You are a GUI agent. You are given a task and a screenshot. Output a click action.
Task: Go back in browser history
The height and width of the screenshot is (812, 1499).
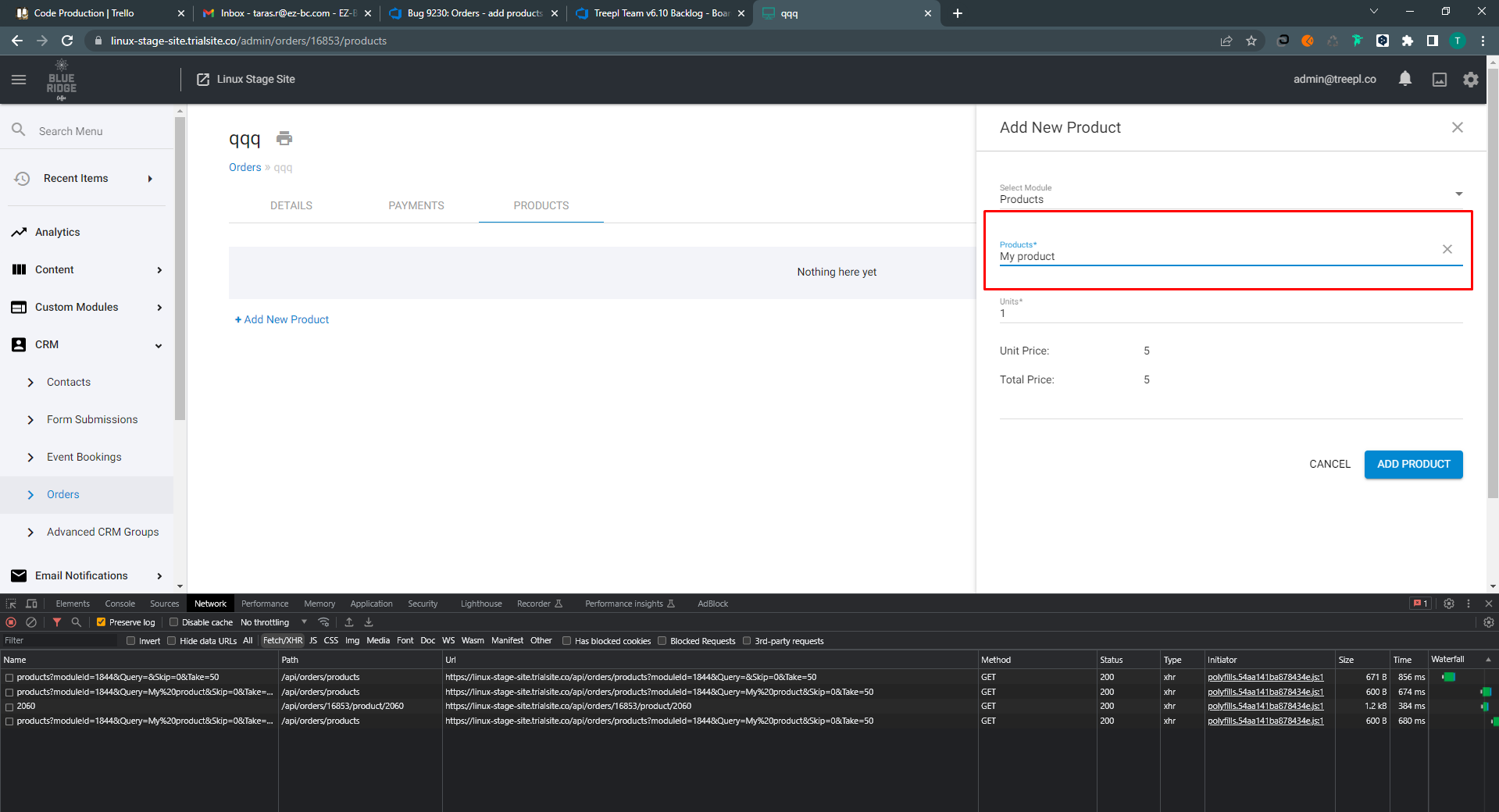coord(17,41)
